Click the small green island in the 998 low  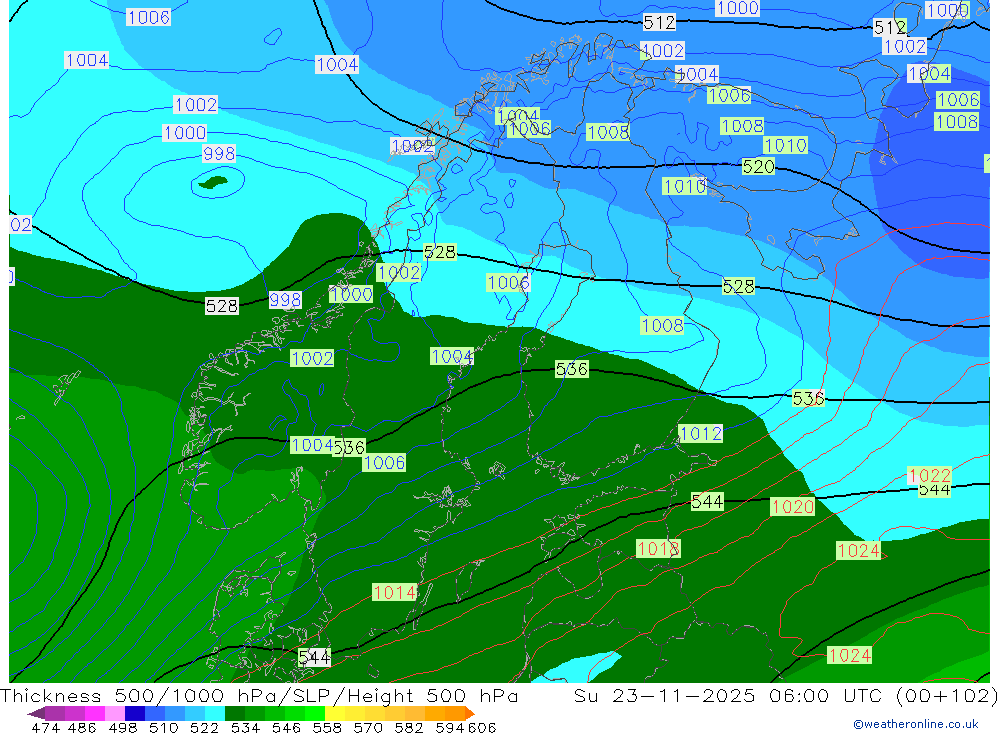[x=213, y=183]
